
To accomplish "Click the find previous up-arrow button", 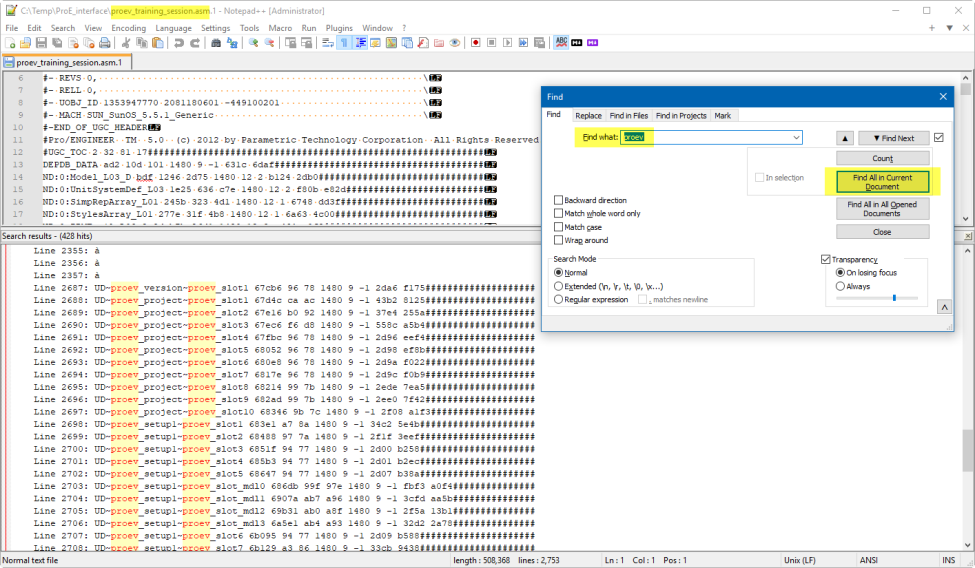I will point(844,138).
